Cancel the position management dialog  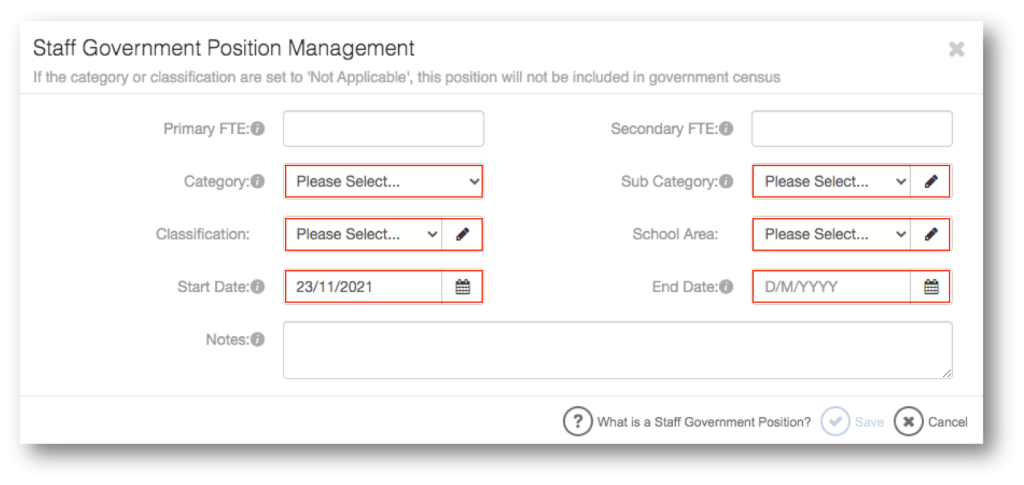(931, 422)
